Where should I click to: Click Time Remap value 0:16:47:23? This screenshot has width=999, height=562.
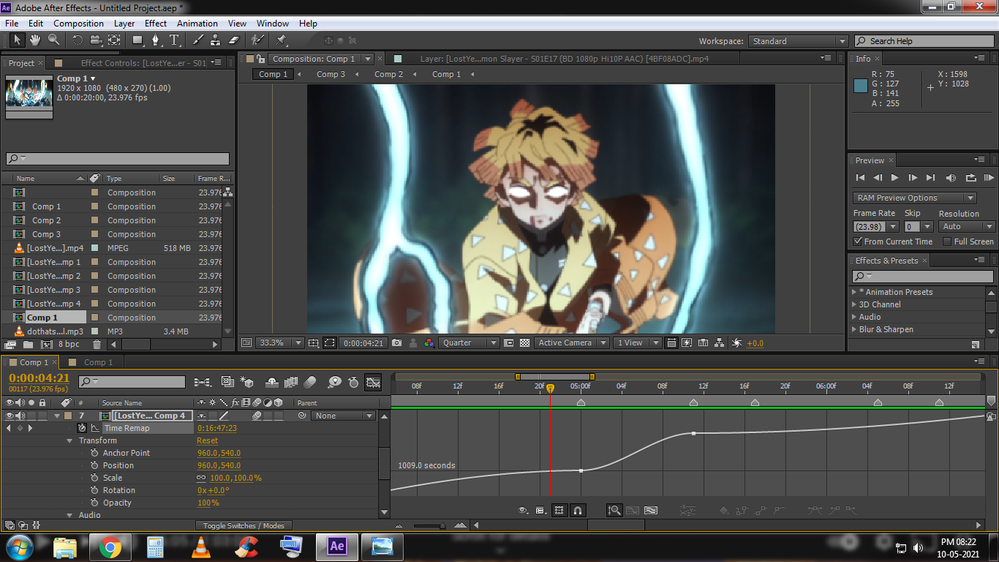point(217,428)
